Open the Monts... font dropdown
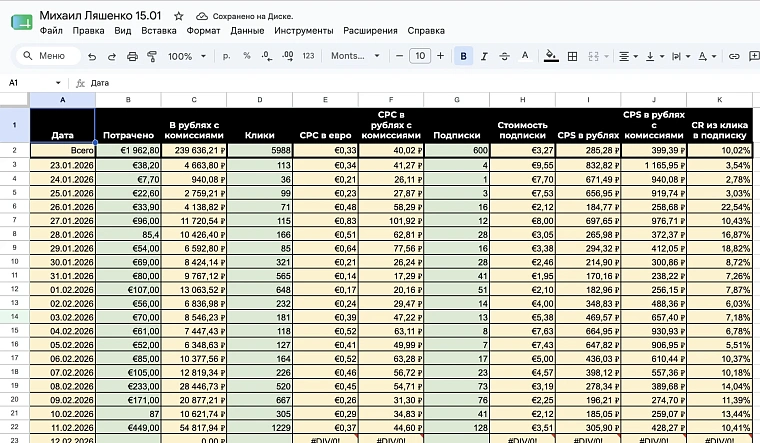The image size is (760, 443). click(x=355, y=56)
